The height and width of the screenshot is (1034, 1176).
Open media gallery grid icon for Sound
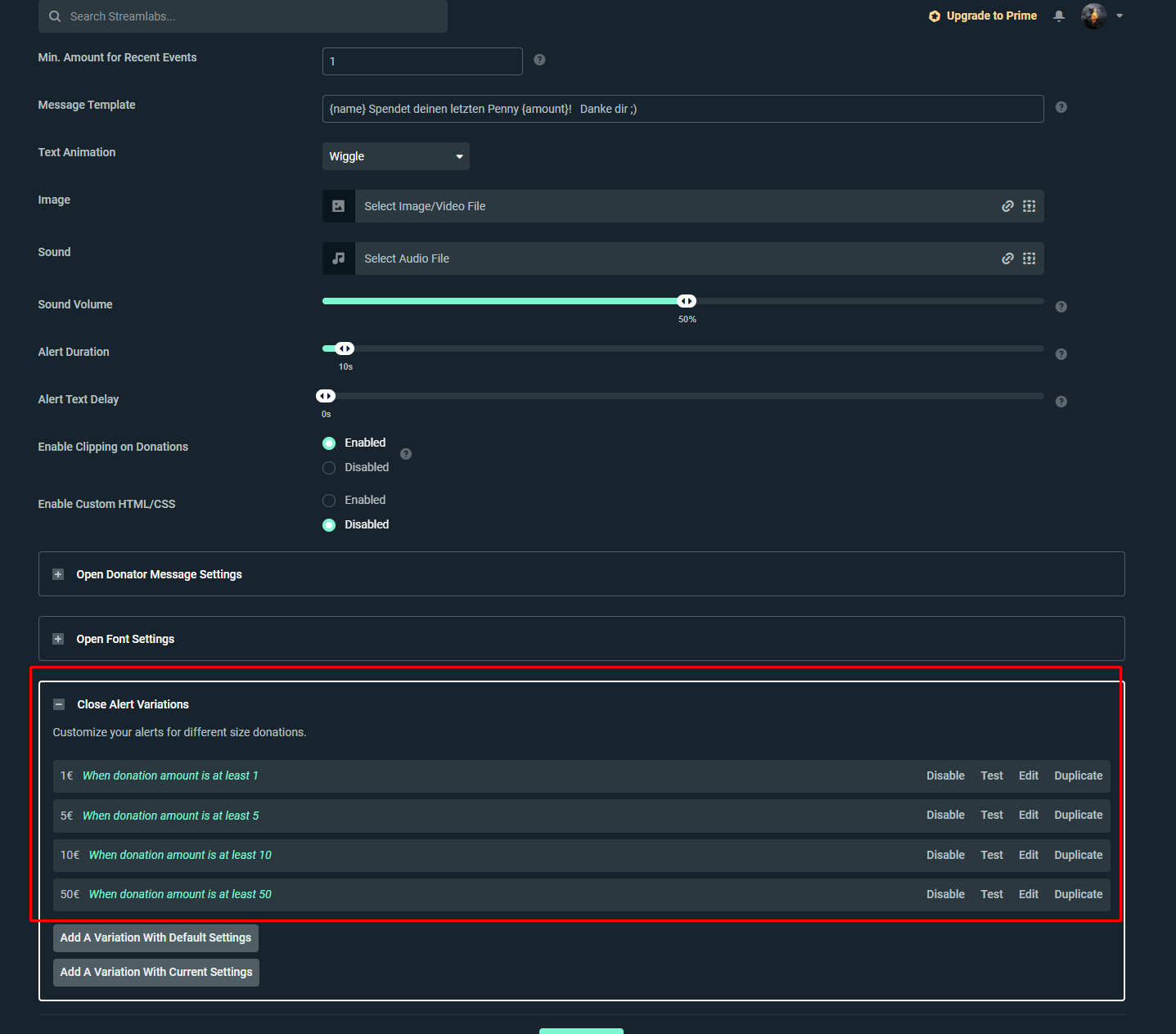(x=1030, y=258)
